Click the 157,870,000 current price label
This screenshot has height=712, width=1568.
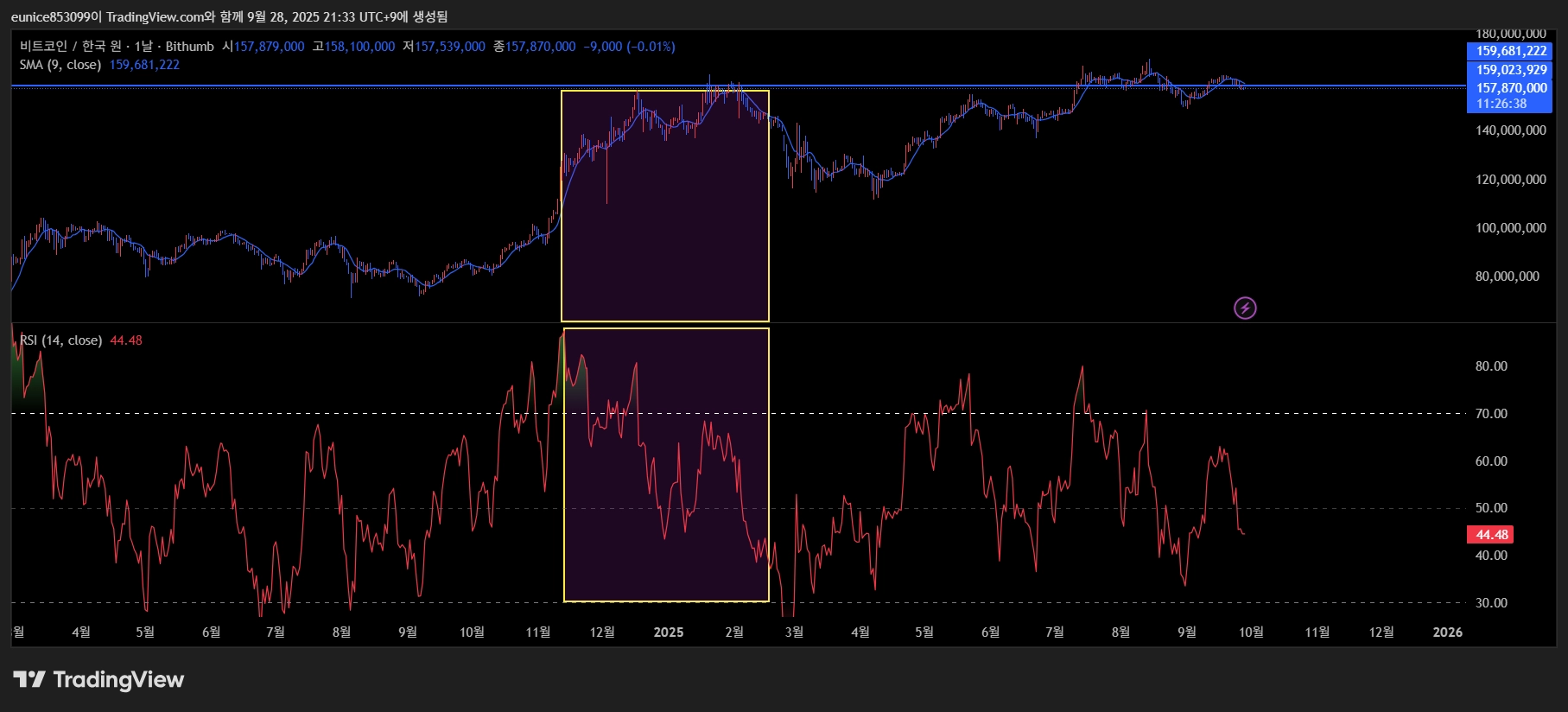[x=1510, y=88]
